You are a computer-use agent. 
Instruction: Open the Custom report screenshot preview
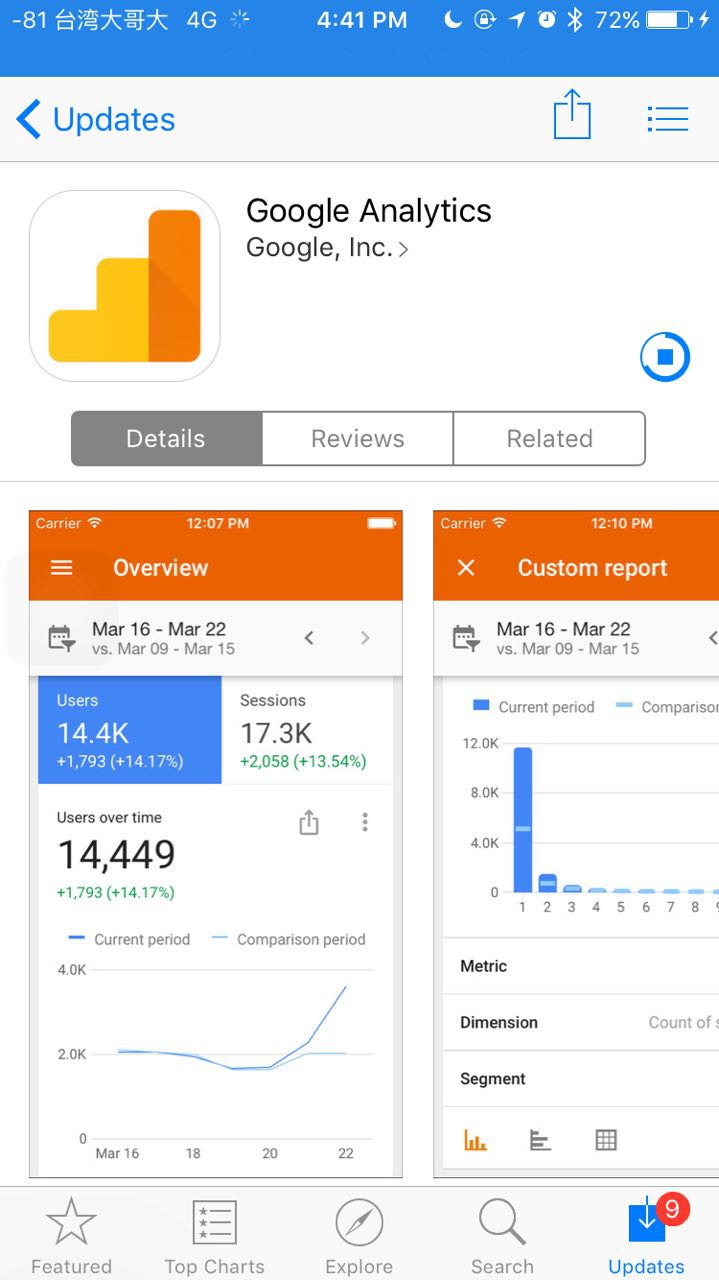pyautogui.click(x=576, y=844)
